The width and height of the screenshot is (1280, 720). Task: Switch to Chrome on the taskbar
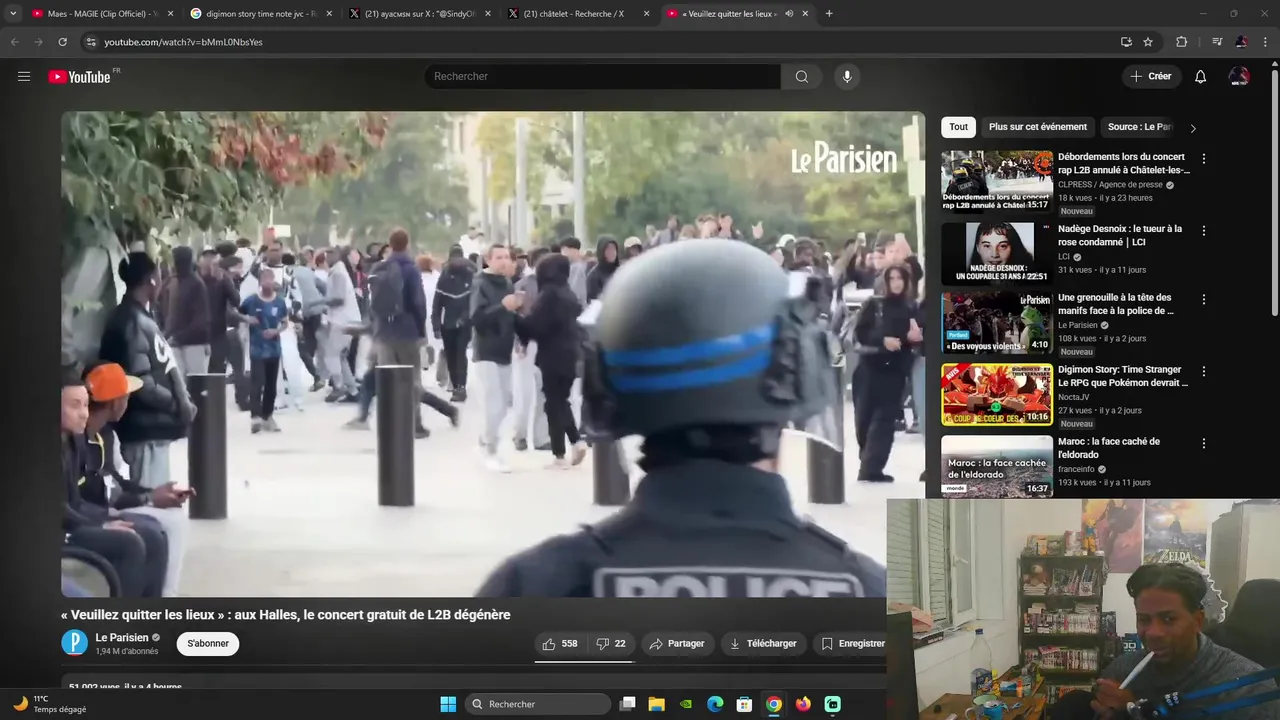(774, 704)
